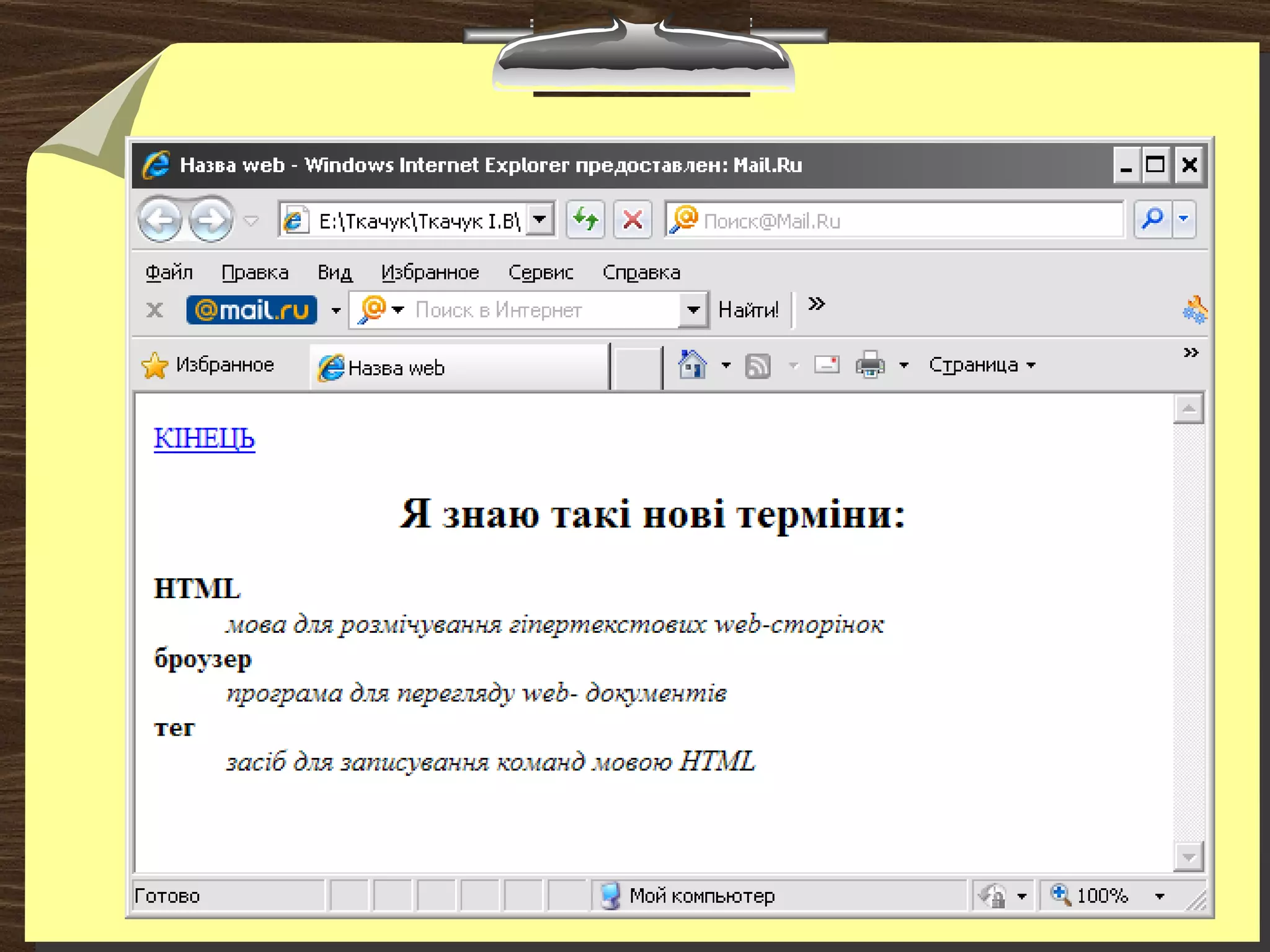Click the red Stop loading icon
This screenshot has width=1270, height=952.
pos(633,219)
